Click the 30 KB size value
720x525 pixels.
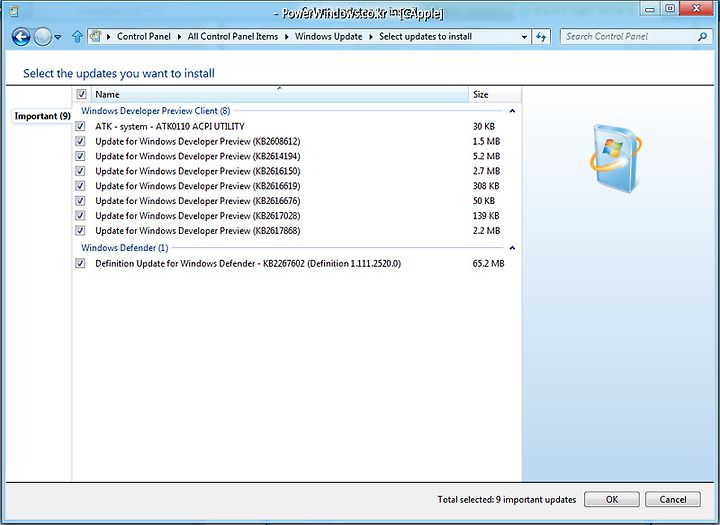[484, 126]
